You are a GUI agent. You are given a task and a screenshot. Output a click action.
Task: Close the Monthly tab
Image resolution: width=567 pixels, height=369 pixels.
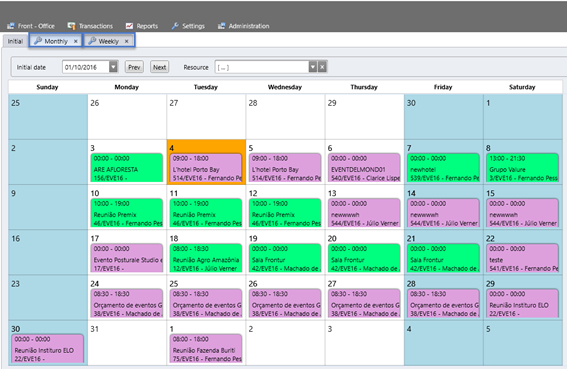(x=76, y=41)
